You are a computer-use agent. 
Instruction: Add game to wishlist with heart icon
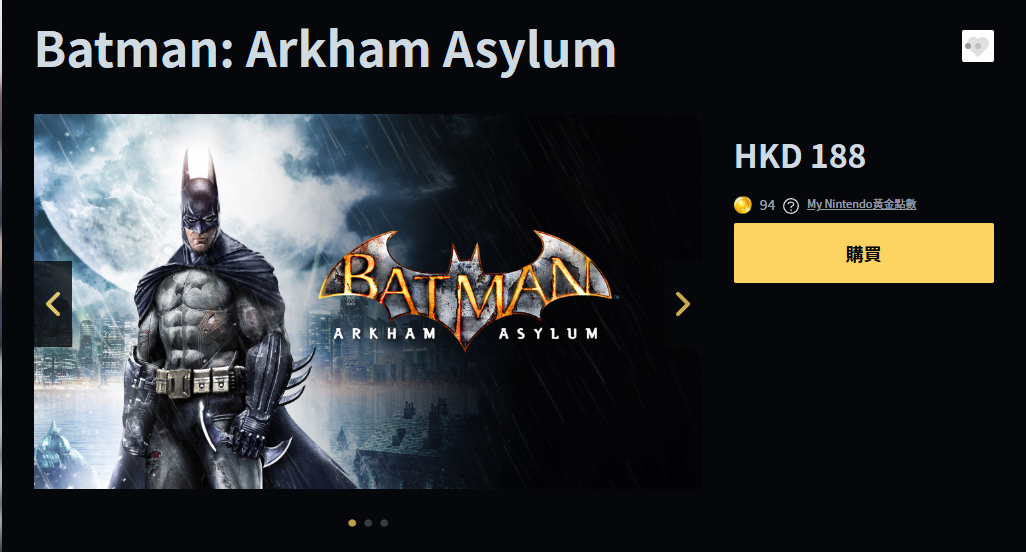(x=978, y=46)
